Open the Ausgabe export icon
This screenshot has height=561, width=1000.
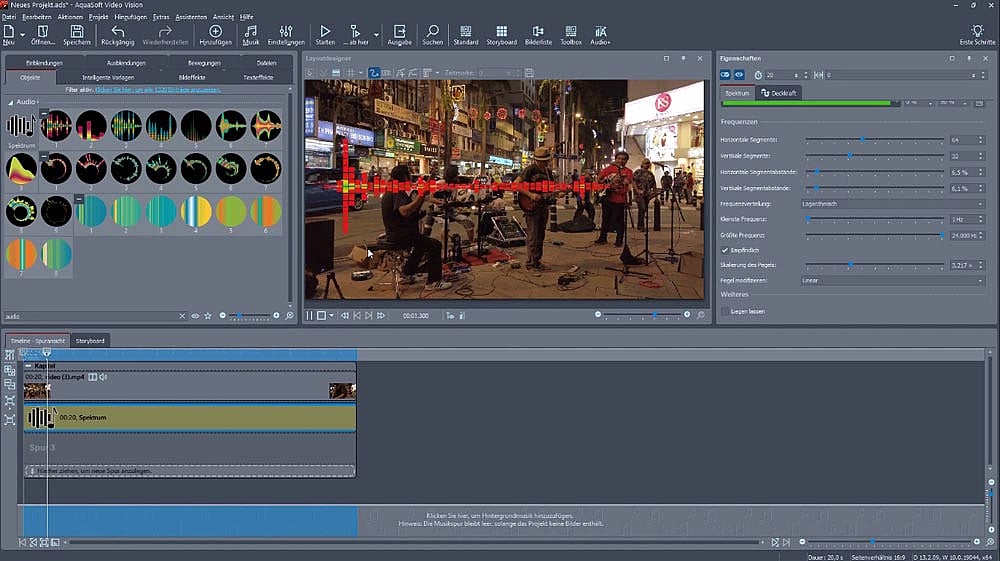399,32
